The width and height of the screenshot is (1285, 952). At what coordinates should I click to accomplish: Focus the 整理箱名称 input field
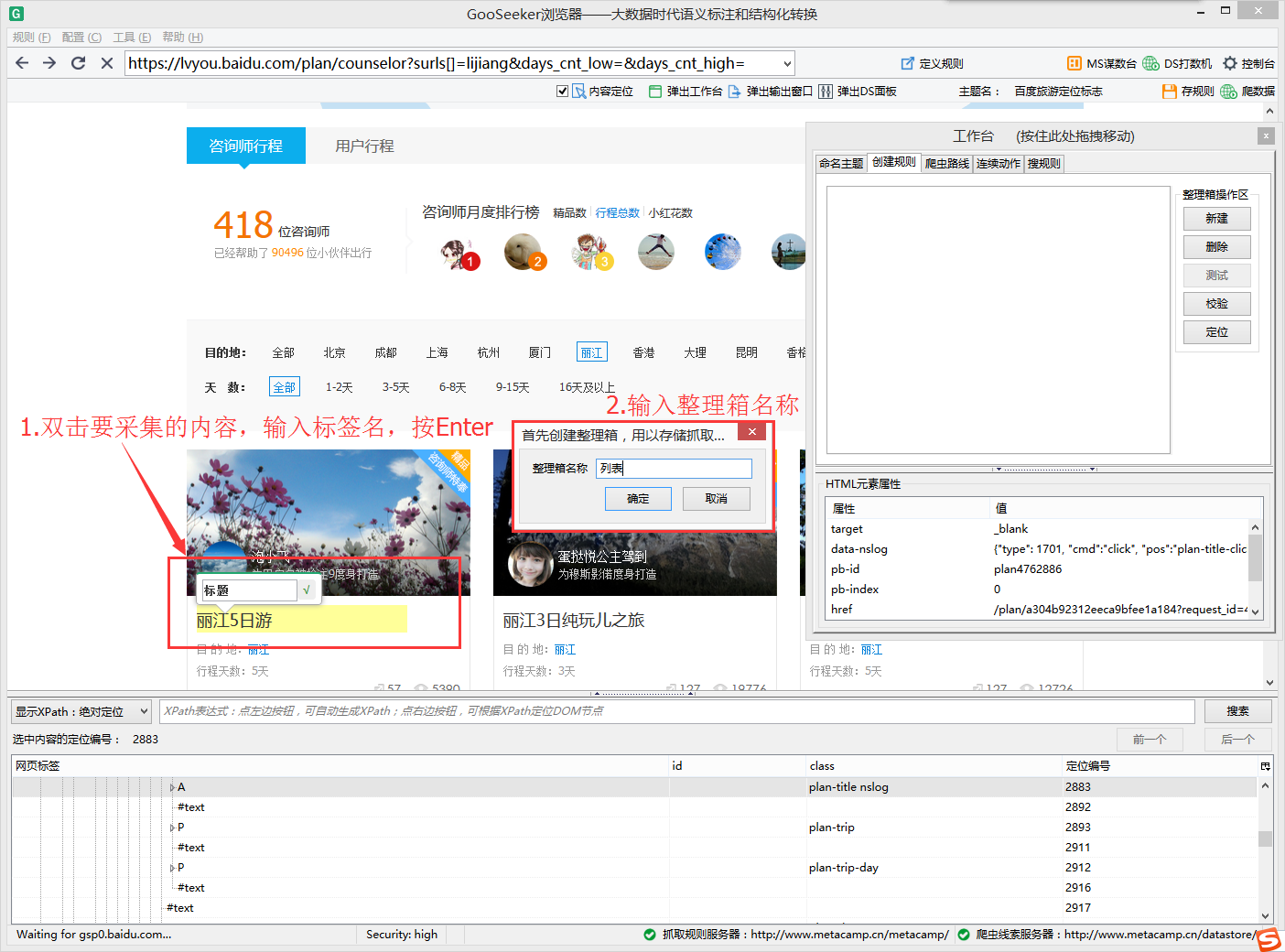click(x=674, y=468)
